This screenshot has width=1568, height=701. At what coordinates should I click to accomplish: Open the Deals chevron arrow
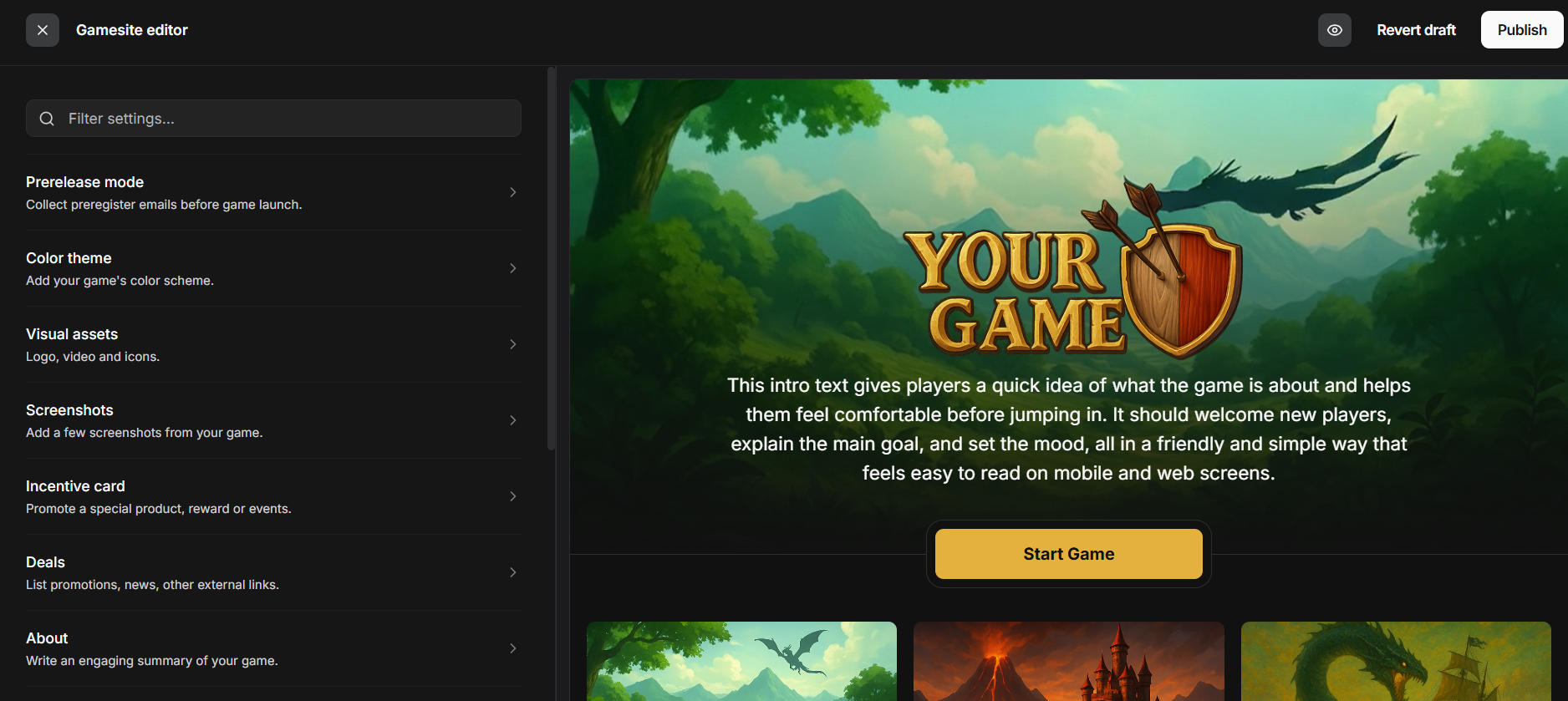[x=513, y=572]
